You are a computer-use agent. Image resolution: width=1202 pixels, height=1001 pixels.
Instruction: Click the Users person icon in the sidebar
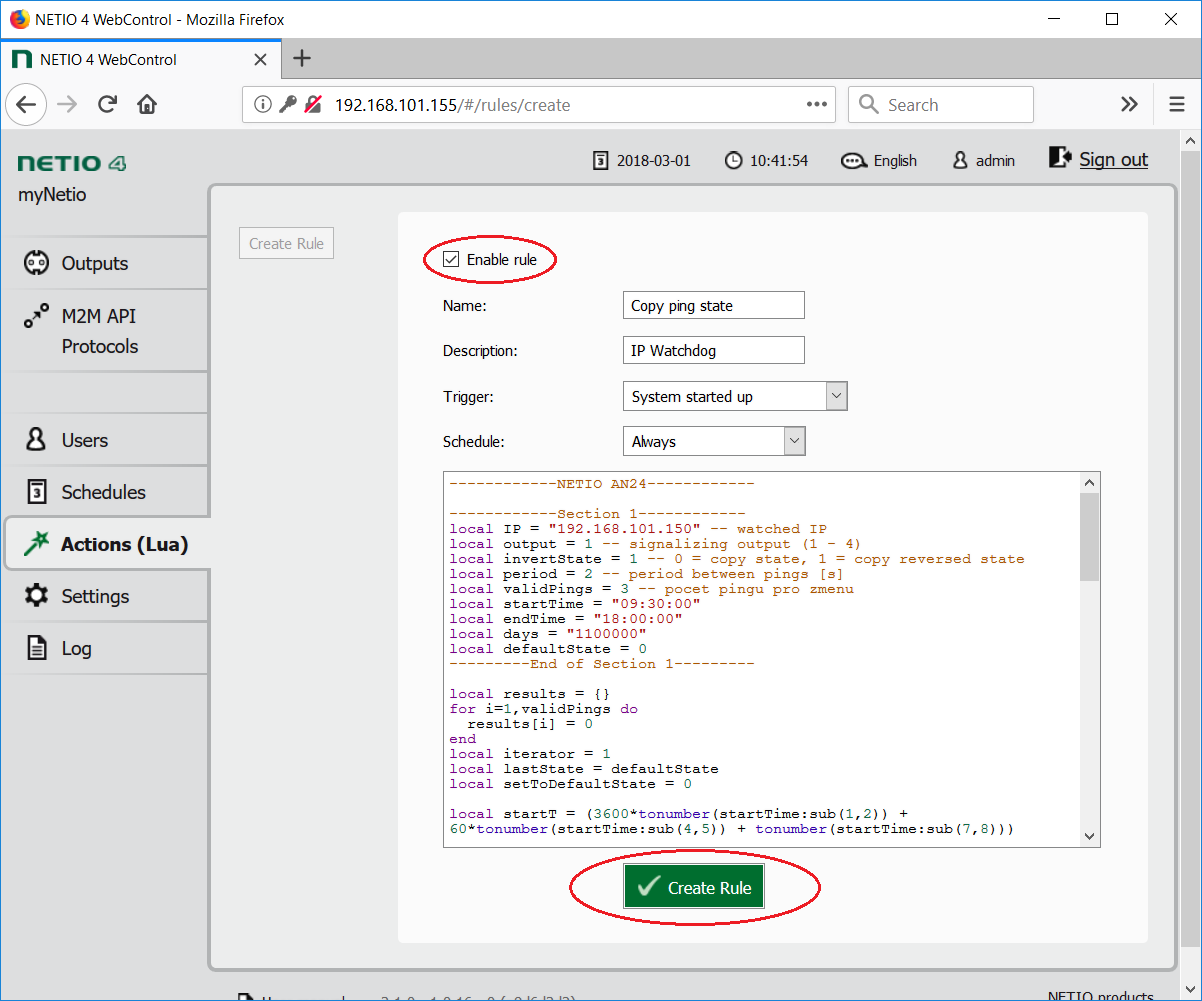[36, 440]
